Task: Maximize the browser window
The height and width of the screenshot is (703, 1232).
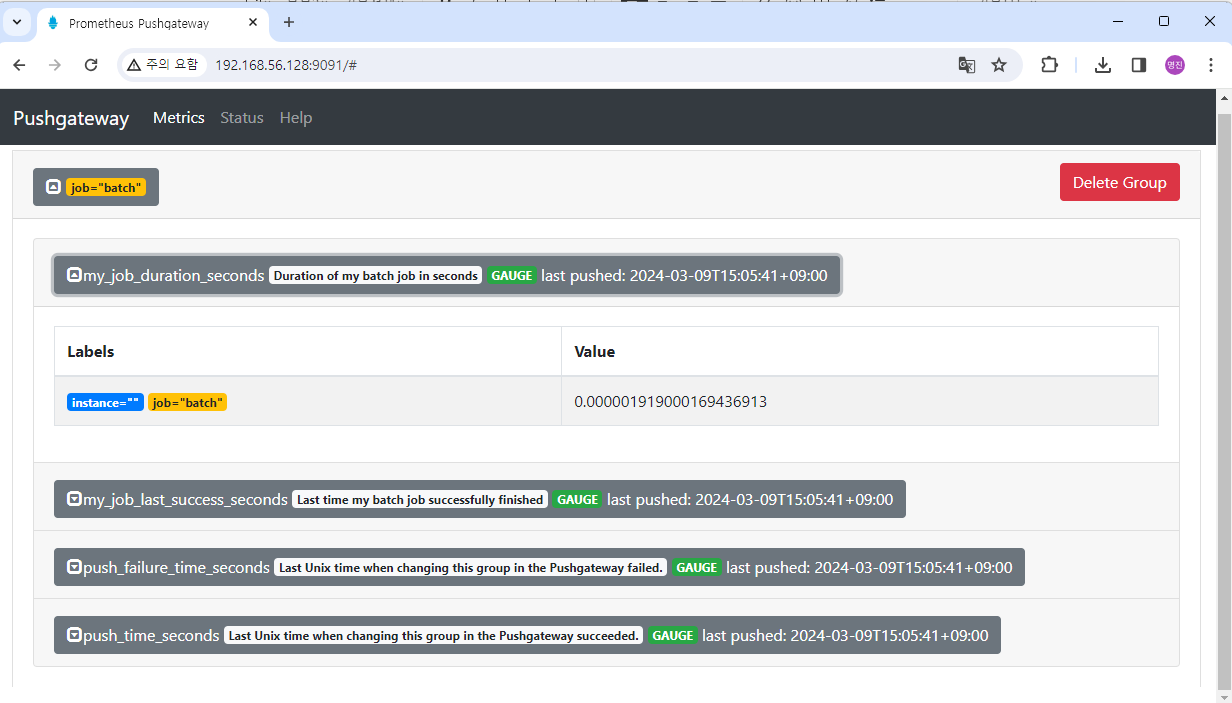Action: point(1163,21)
